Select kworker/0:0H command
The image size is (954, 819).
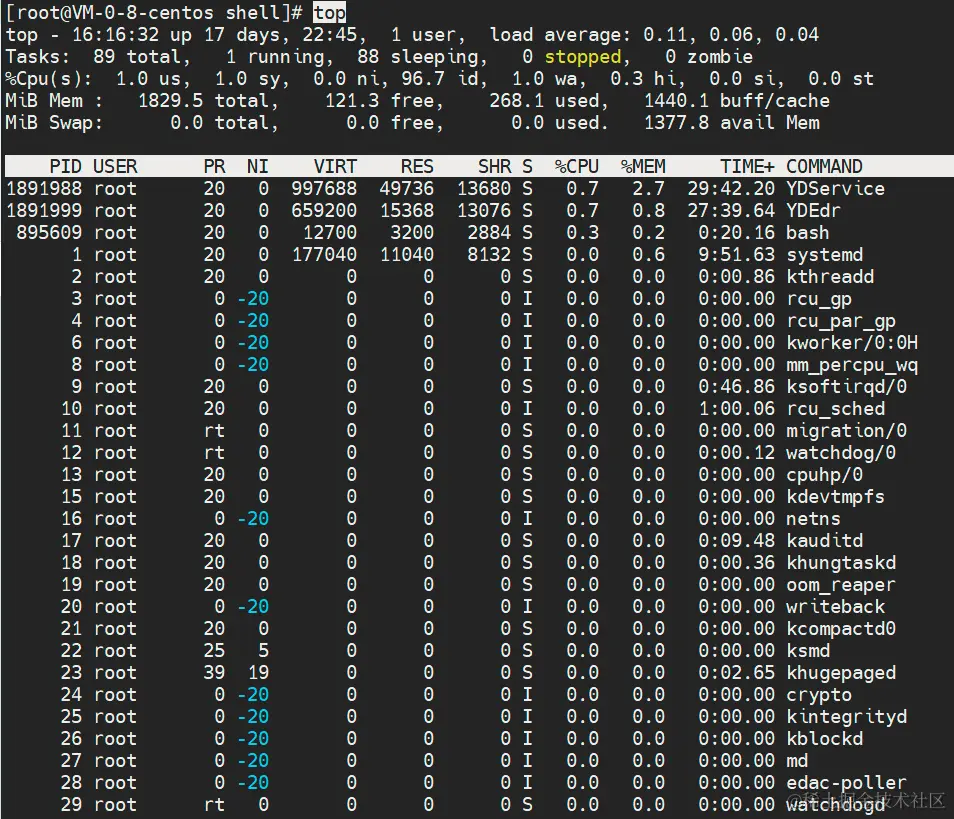pos(852,343)
